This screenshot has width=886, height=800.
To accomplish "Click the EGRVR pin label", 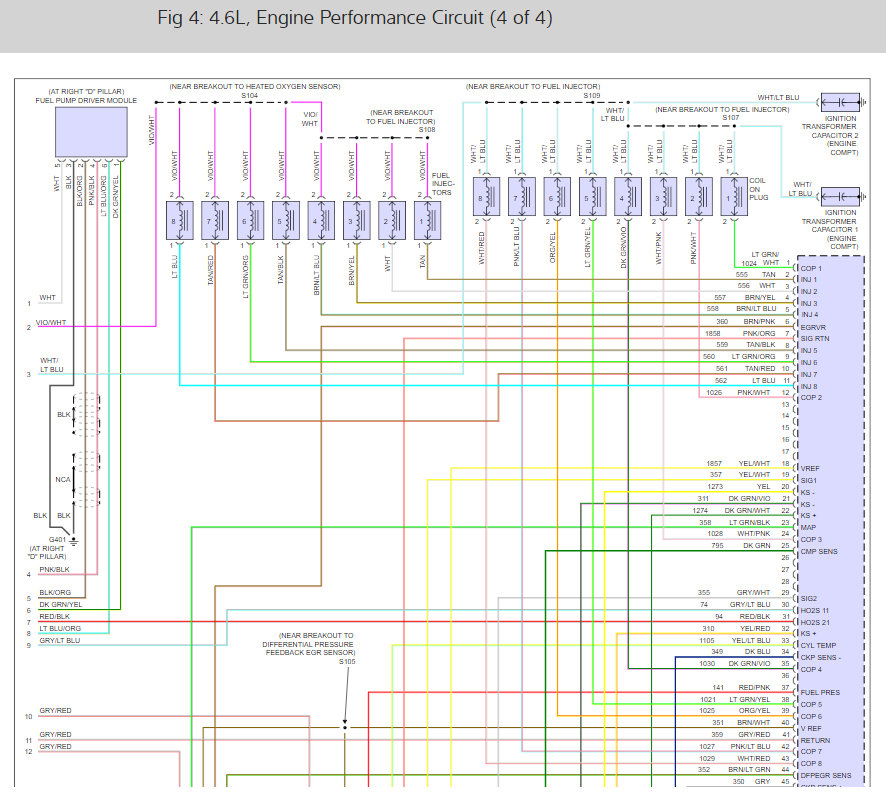I will pyautogui.click(x=813, y=327).
